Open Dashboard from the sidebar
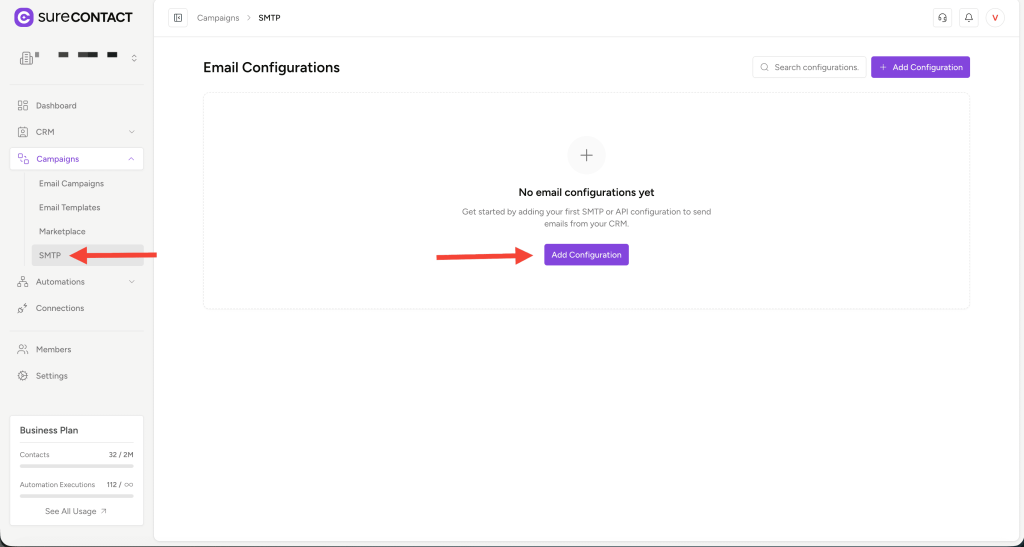The image size is (1024, 547). pyautogui.click(x=56, y=106)
